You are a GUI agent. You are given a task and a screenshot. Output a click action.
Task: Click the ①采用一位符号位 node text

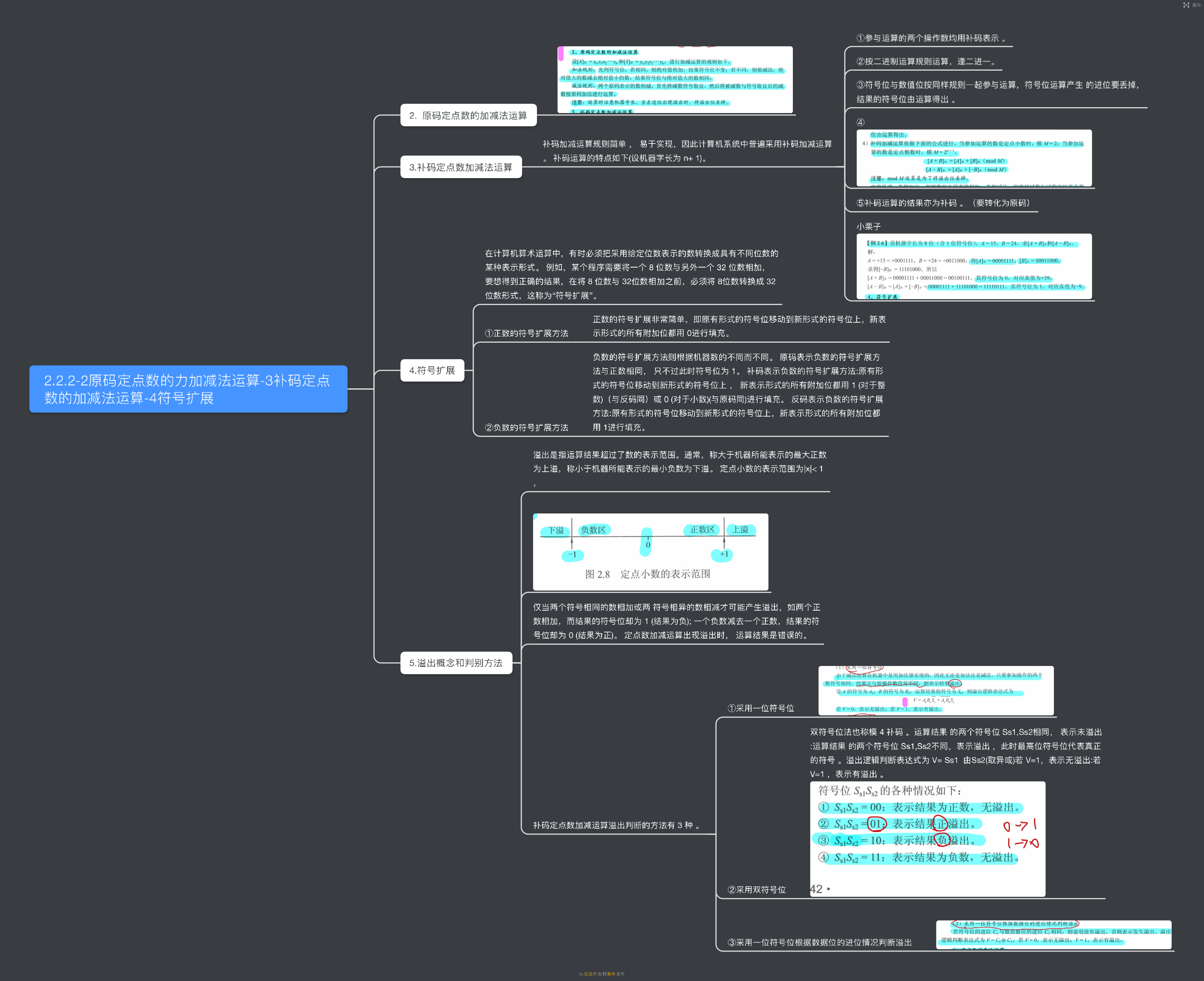(761, 708)
